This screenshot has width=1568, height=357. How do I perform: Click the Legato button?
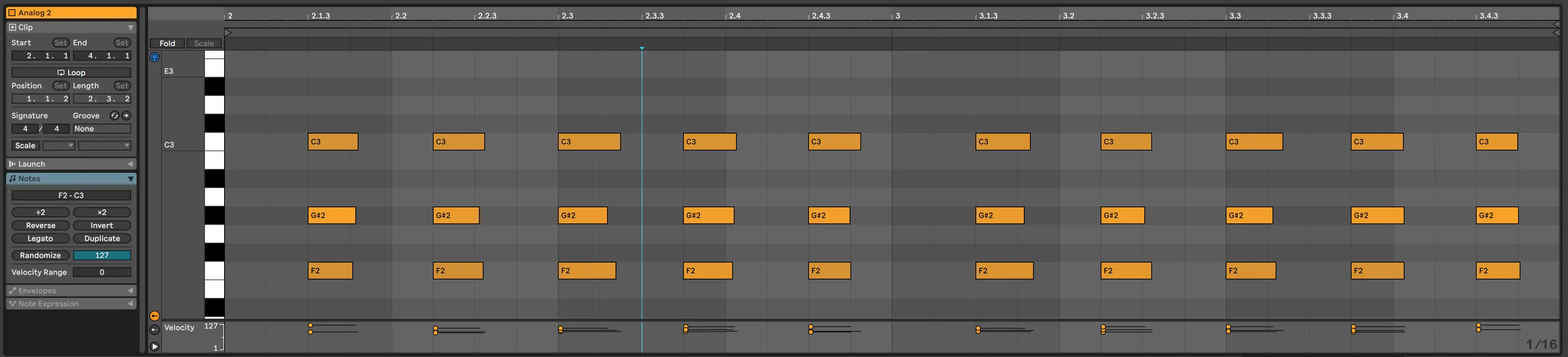[x=40, y=238]
